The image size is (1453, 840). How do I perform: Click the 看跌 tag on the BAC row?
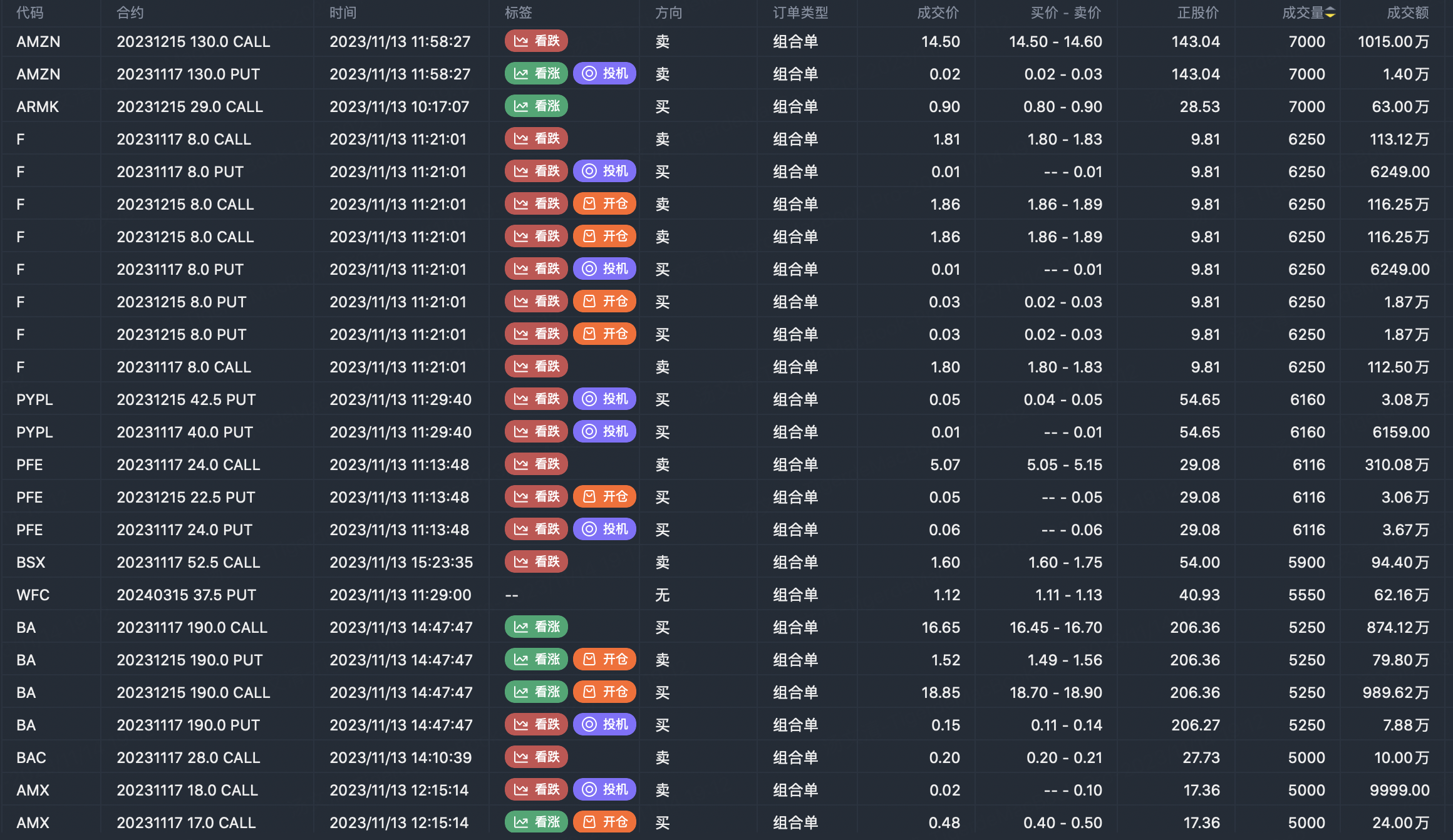pyautogui.click(x=536, y=757)
